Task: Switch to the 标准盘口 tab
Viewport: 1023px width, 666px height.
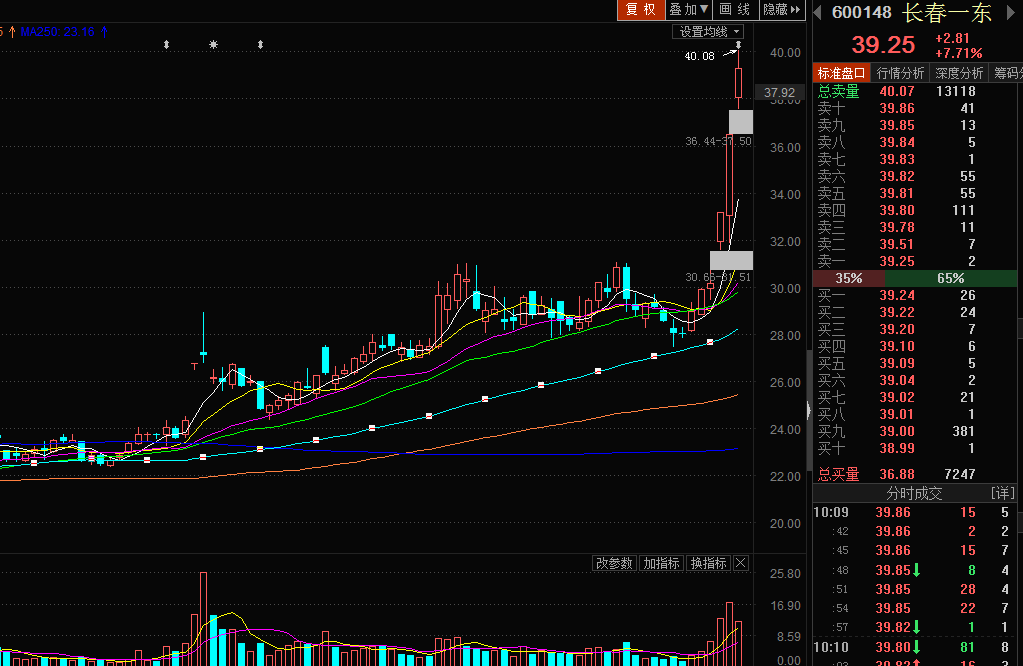Action: tap(841, 73)
